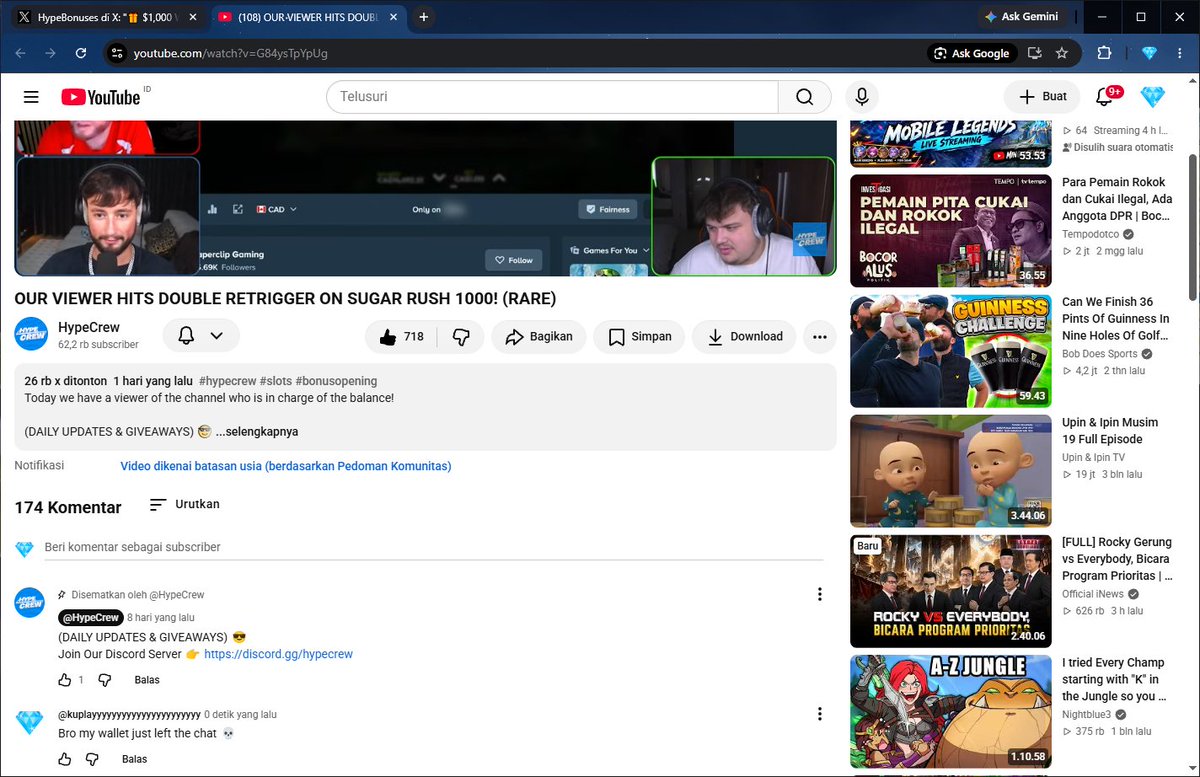Click Fairness button inside video frame
This screenshot has width=1200, height=777.
pyautogui.click(x=607, y=209)
